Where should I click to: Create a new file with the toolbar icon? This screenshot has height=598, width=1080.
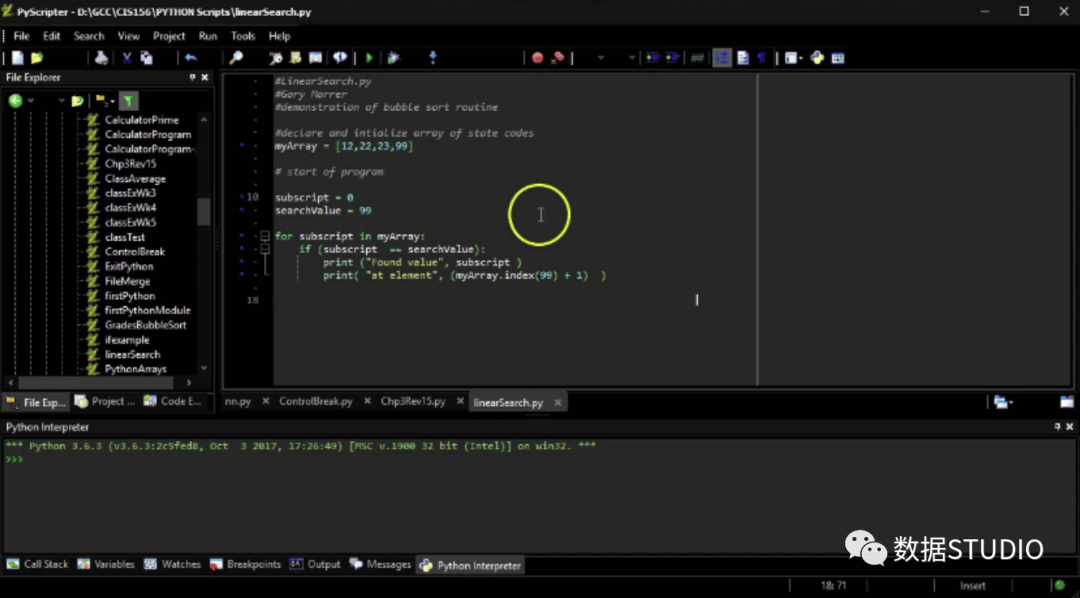18,58
